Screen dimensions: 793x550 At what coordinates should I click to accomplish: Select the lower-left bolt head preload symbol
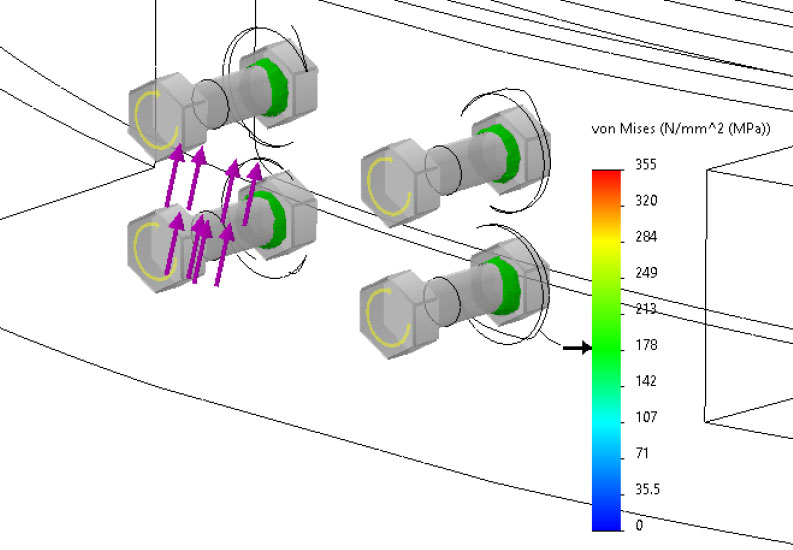pos(157,251)
